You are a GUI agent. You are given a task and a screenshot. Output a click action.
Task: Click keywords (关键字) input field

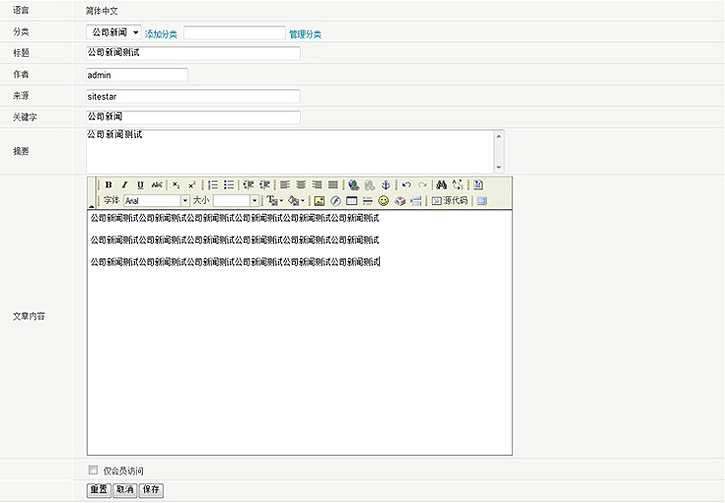pos(193,117)
